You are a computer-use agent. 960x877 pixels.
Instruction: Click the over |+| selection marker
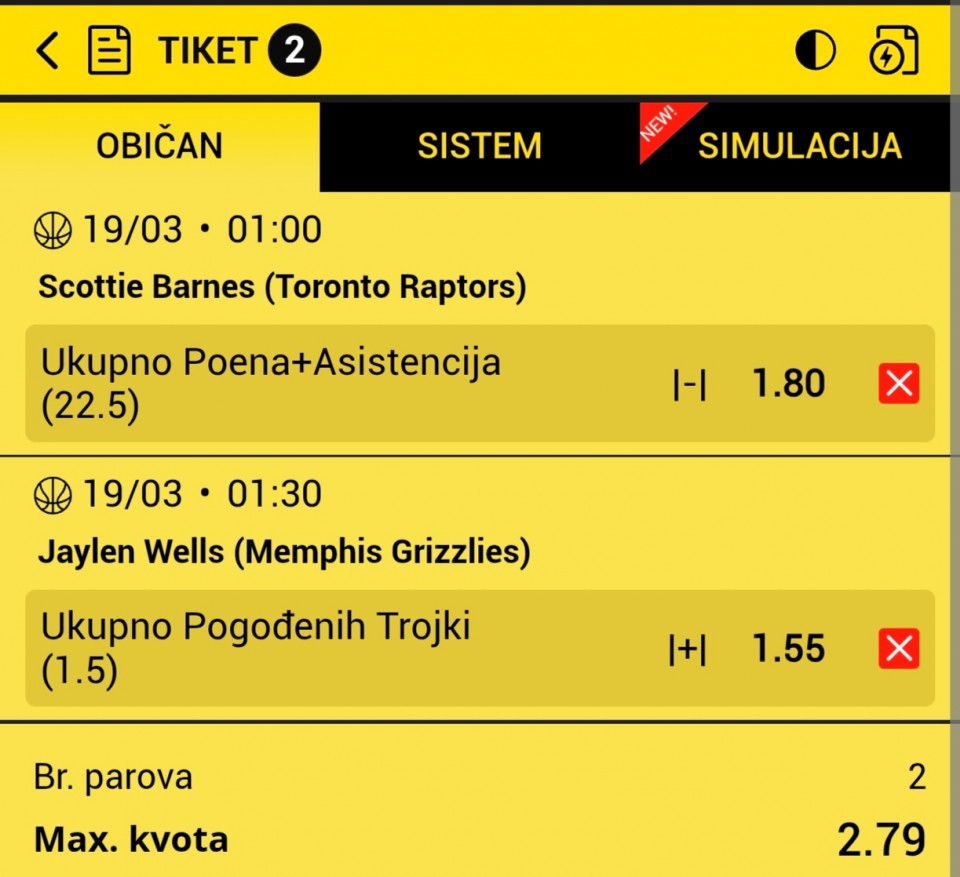pos(687,650)
